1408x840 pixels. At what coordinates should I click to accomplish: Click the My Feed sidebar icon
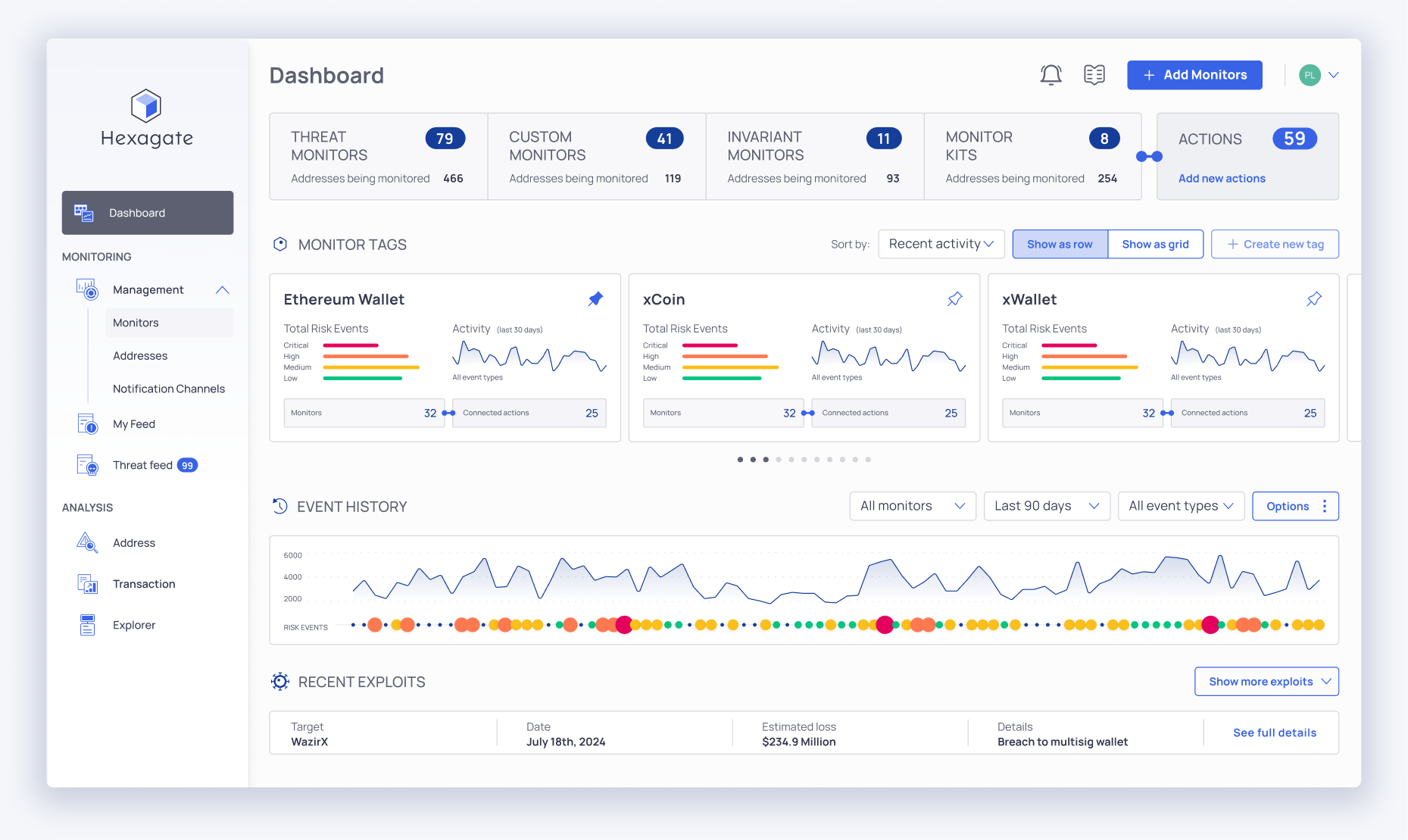point(87,424)
